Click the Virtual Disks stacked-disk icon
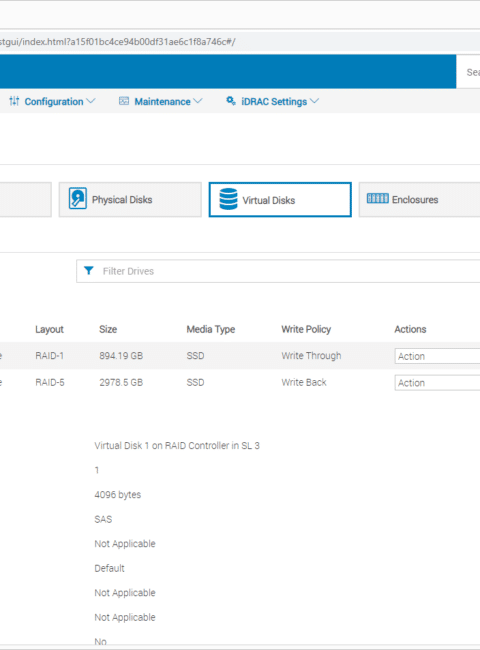 tap(228, 199)
